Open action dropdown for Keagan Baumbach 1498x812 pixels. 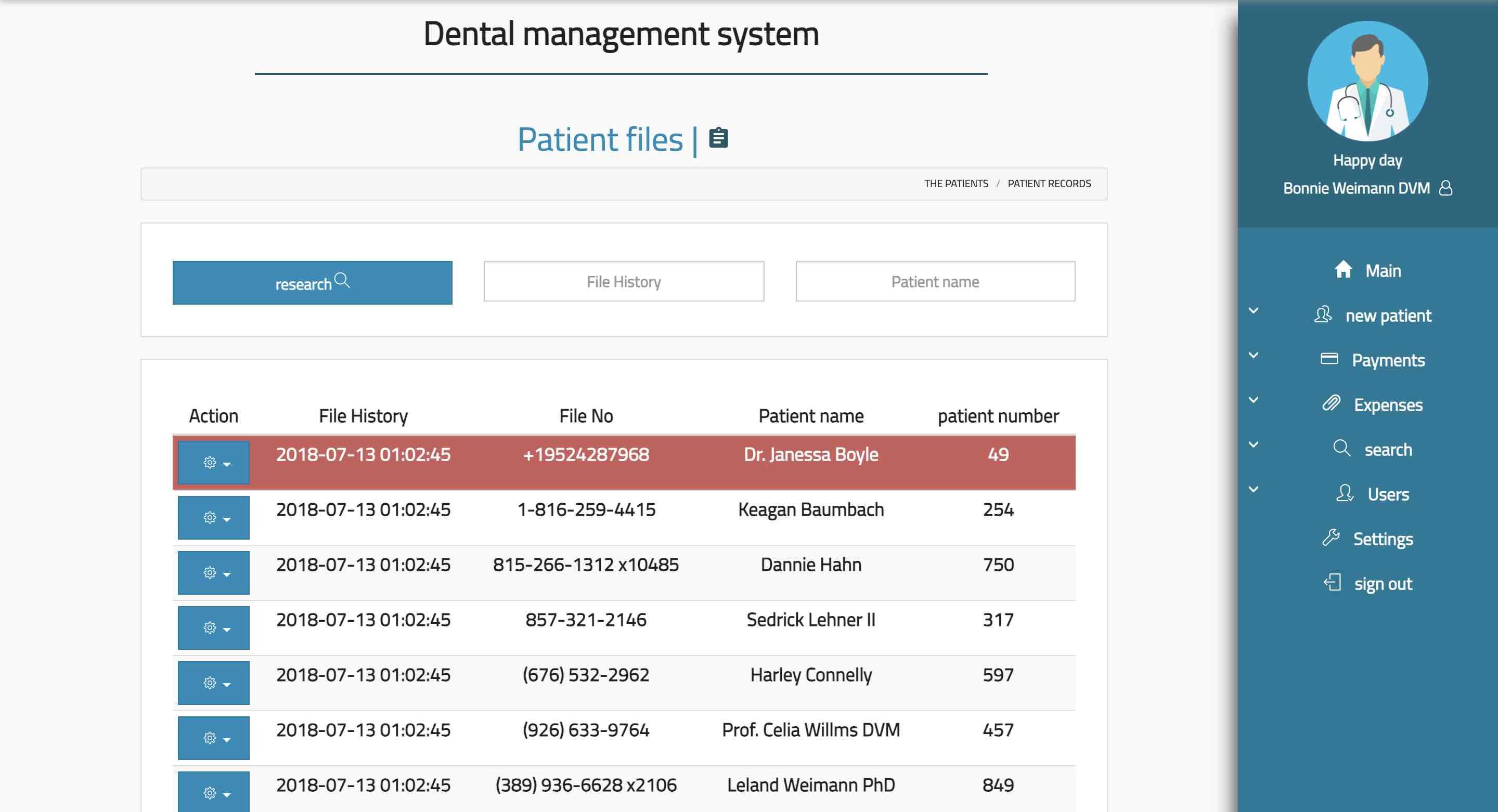point(213,517)
